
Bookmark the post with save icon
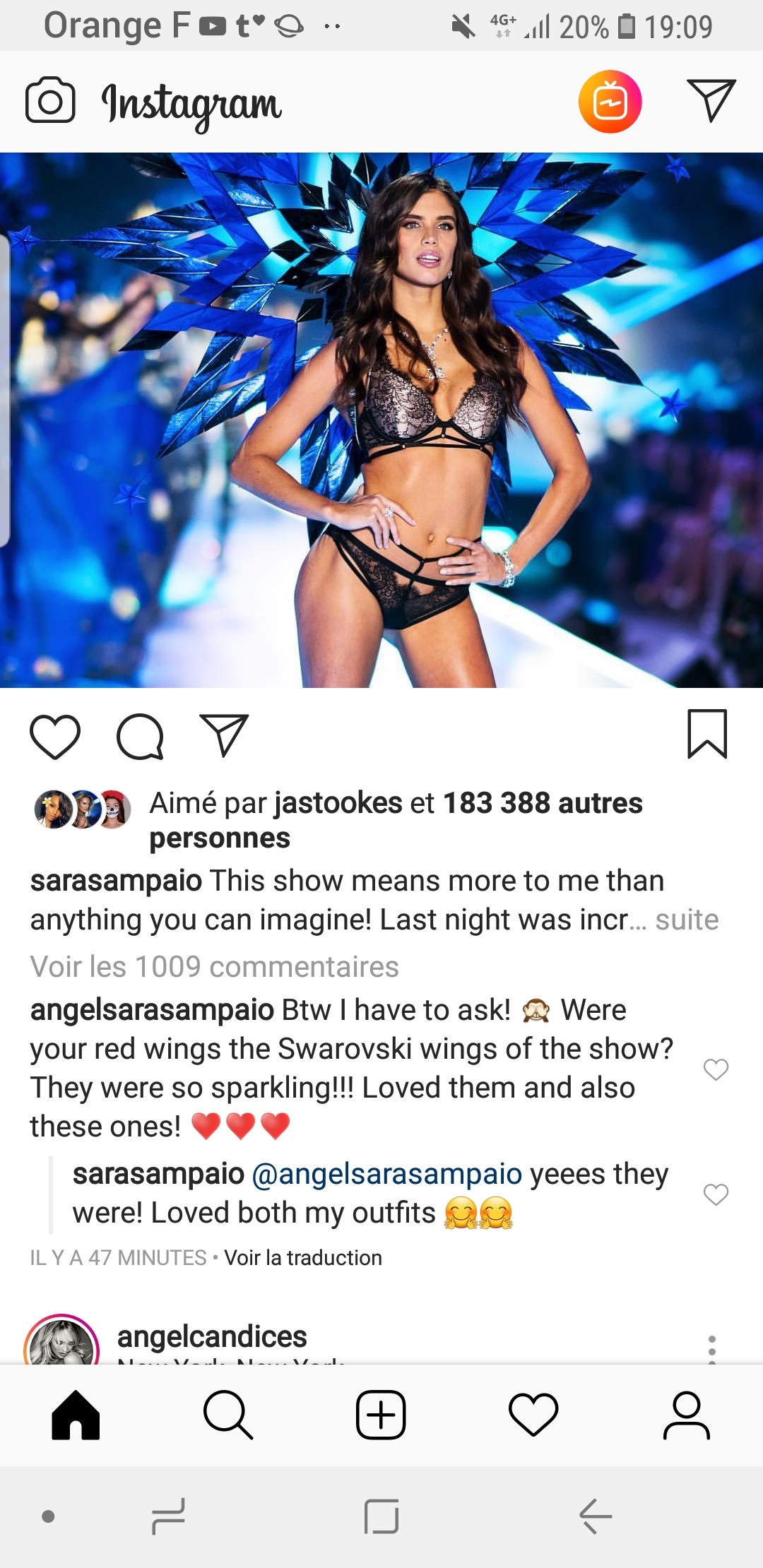pos(707,735)
